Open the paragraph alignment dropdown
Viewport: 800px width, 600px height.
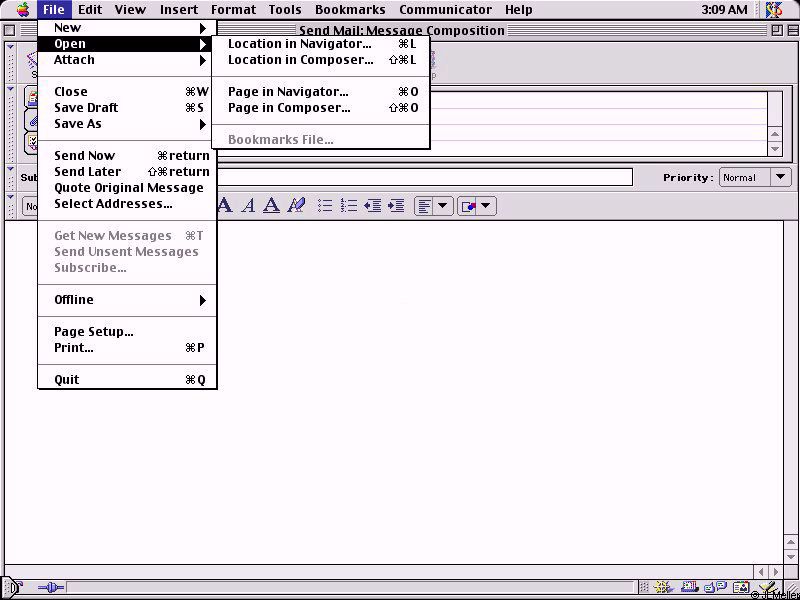point(433,206)
